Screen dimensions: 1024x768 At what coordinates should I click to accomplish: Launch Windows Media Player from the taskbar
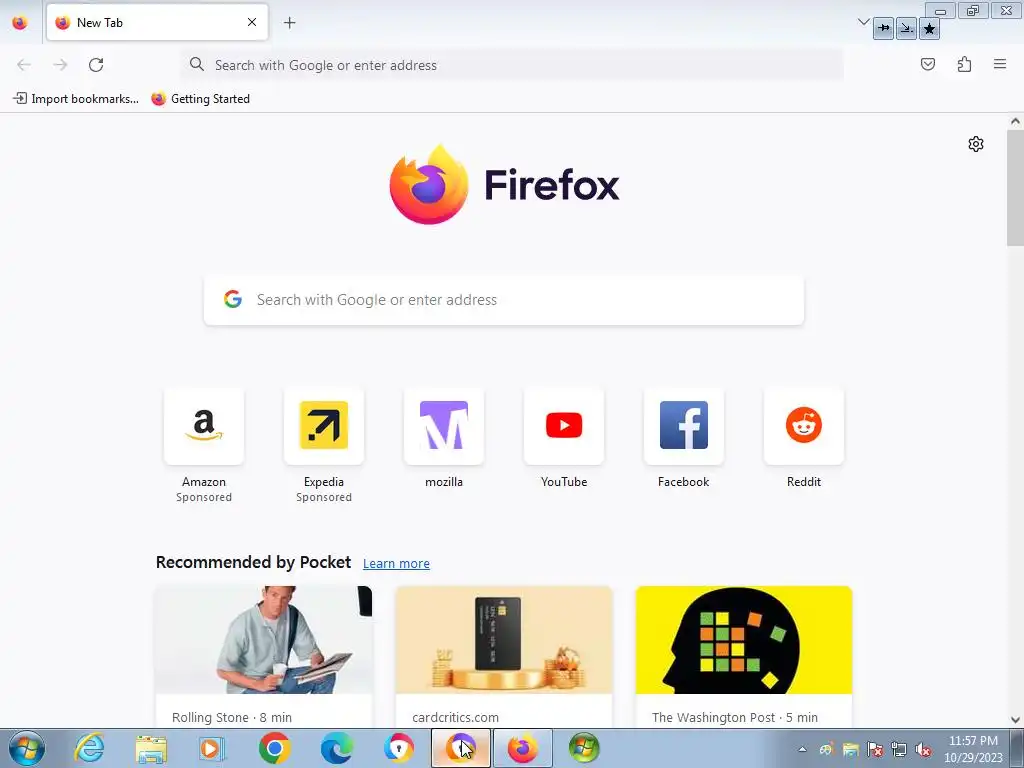[212, 748]
